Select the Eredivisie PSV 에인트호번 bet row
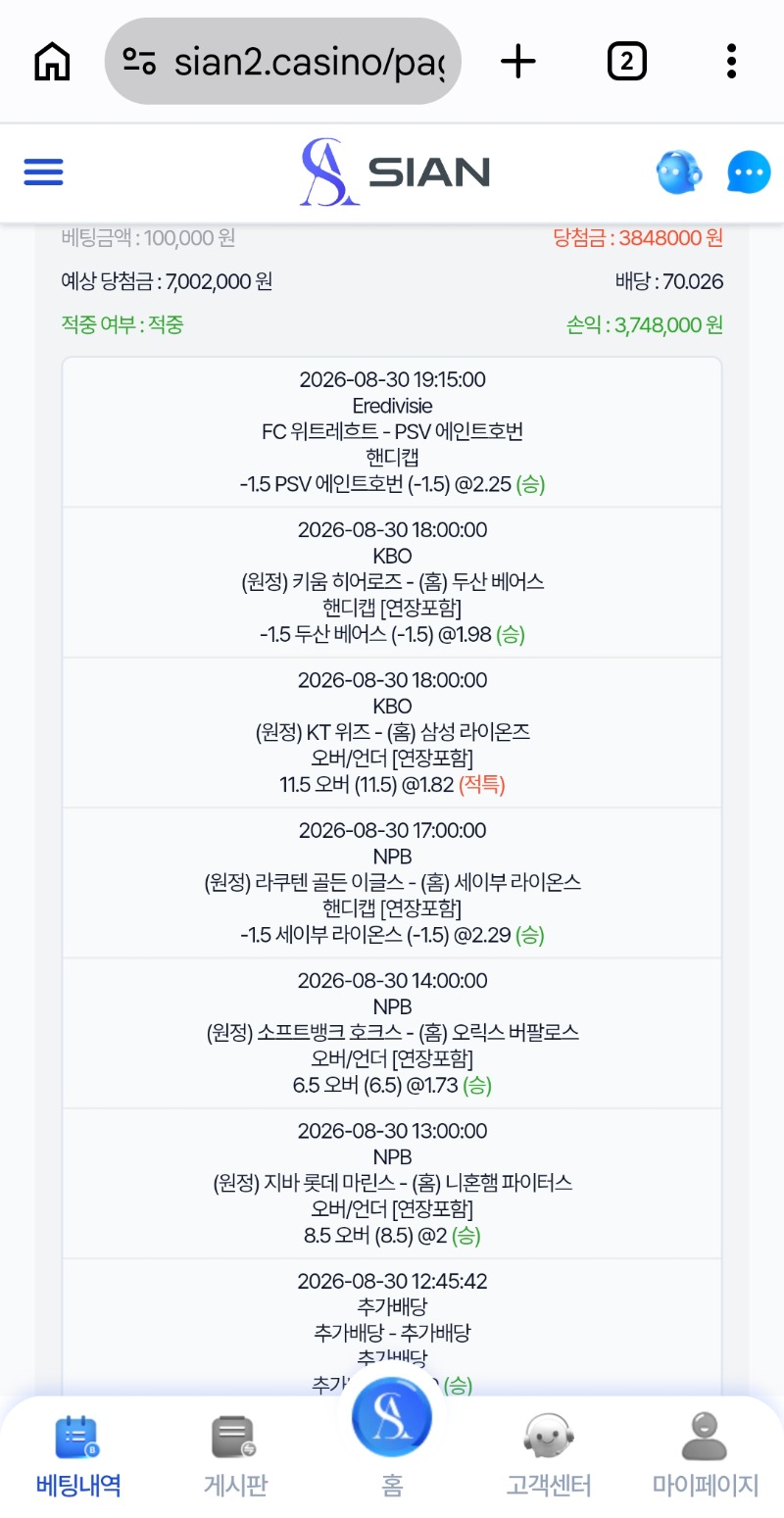 392,432
